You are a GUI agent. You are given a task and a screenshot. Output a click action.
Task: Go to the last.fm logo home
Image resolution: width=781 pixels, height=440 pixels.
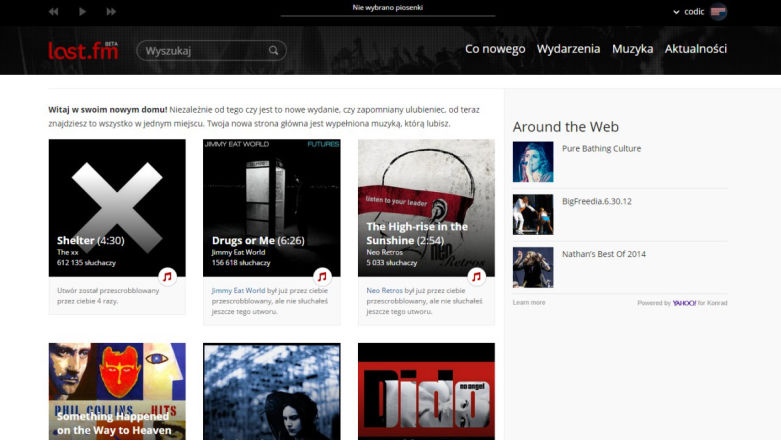click(x=83, y=50)
